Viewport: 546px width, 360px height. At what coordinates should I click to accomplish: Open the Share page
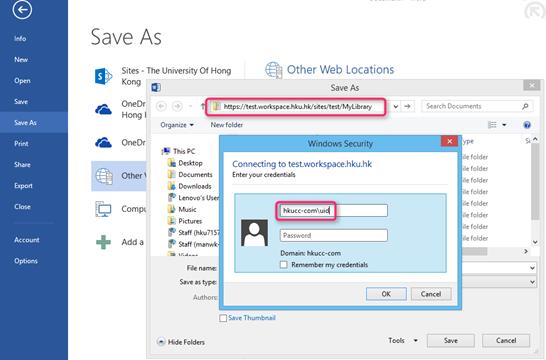click(22, 164)
